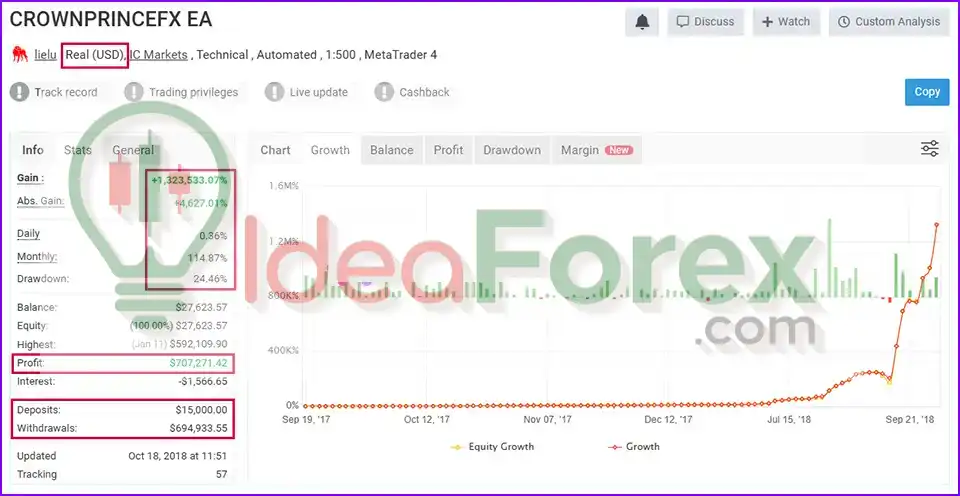Click the Monthly label
This screenshot has width=960, height=496.
pyautogui.click(x=37, y=257)
